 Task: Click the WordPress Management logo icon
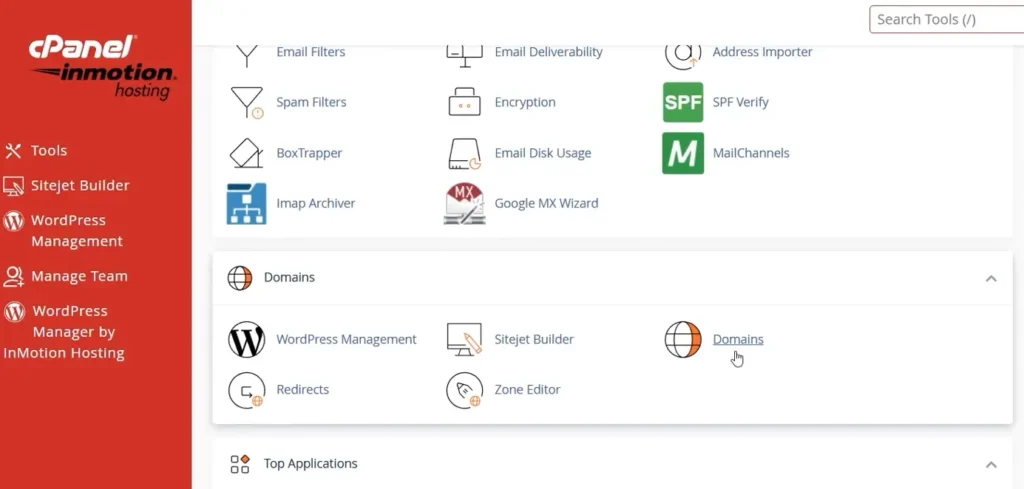246,339
